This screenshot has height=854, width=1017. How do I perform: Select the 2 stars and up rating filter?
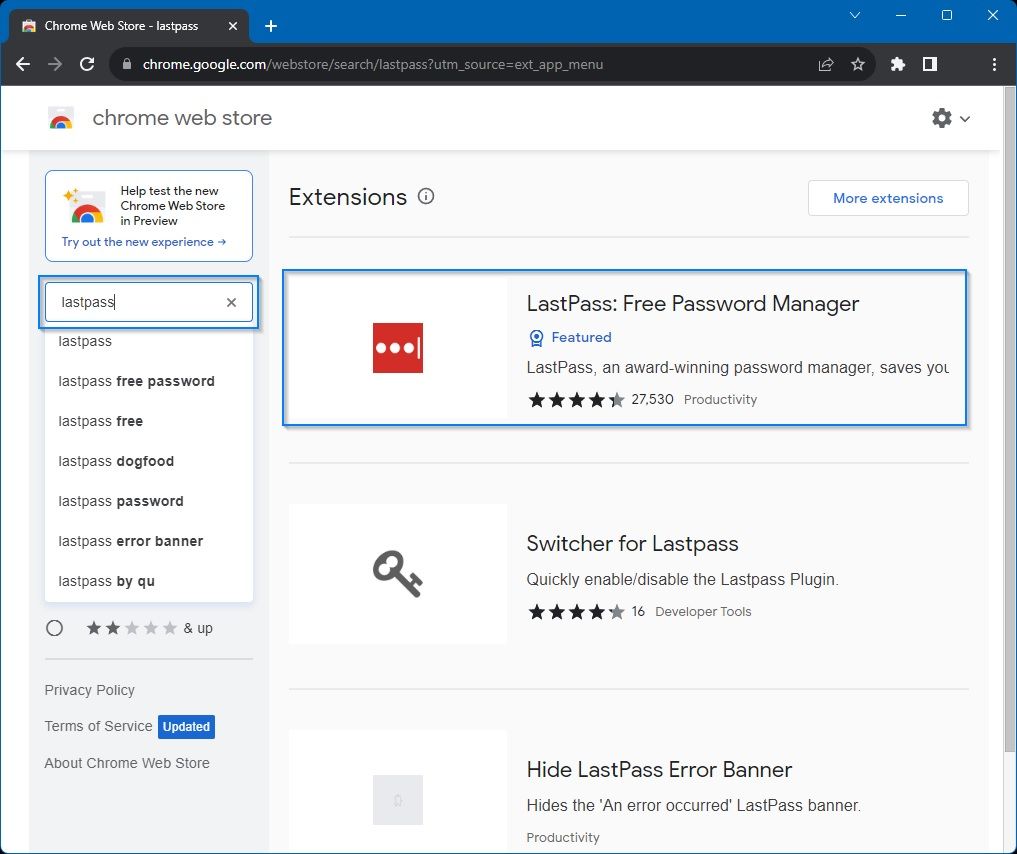(55, 628)
